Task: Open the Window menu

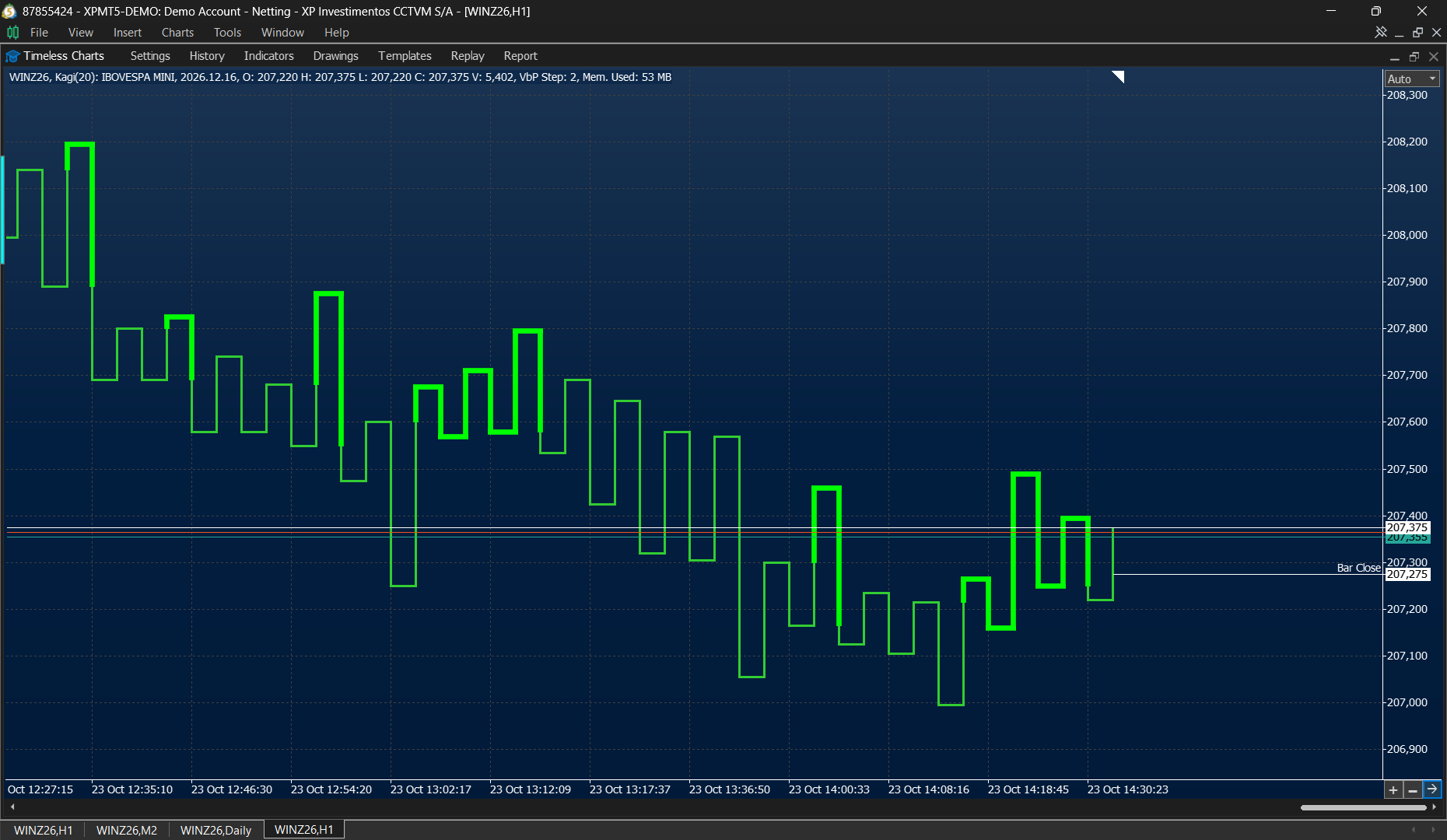Action: (x=282, y=32)
